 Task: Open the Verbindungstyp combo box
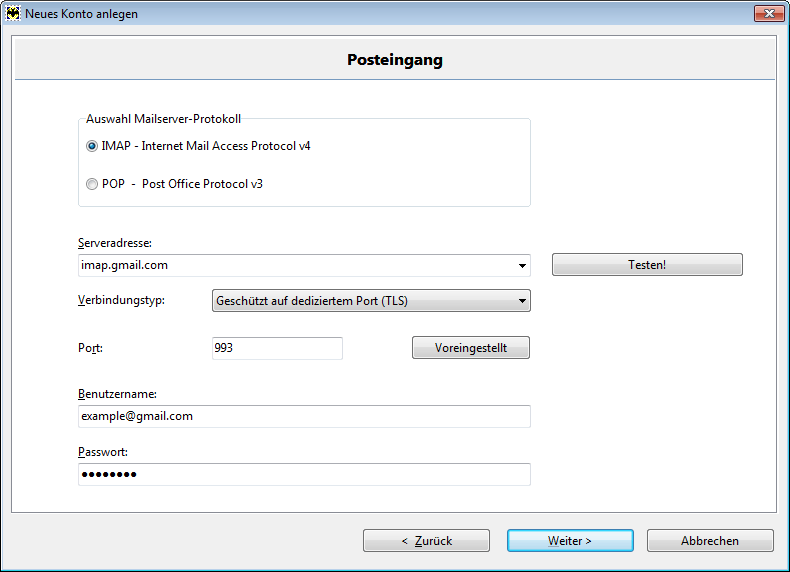click(371, 301)
